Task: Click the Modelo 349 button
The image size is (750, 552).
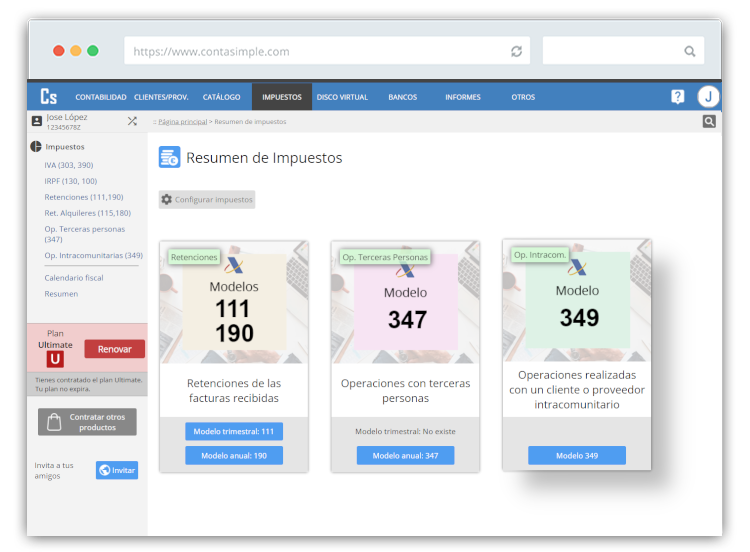Action: [x=577, y=455]
